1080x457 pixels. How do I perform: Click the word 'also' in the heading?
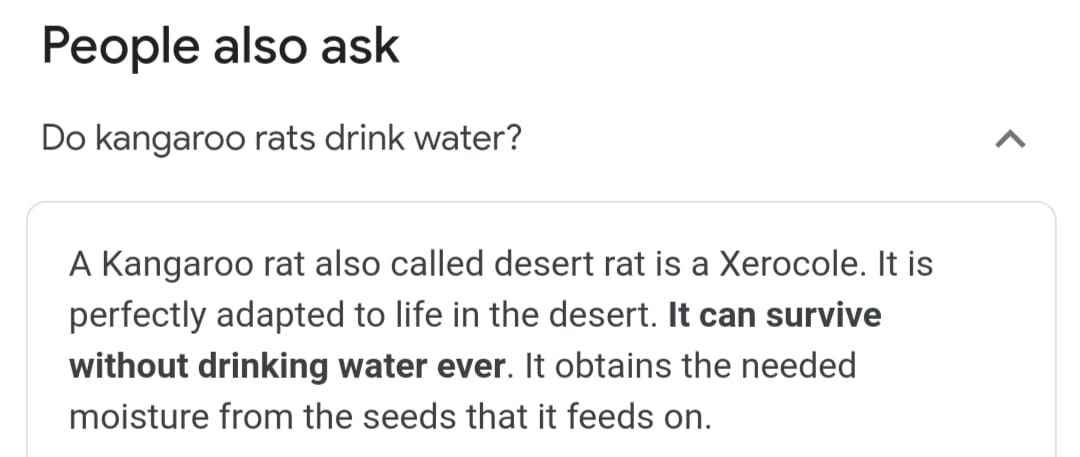point(258,48)
